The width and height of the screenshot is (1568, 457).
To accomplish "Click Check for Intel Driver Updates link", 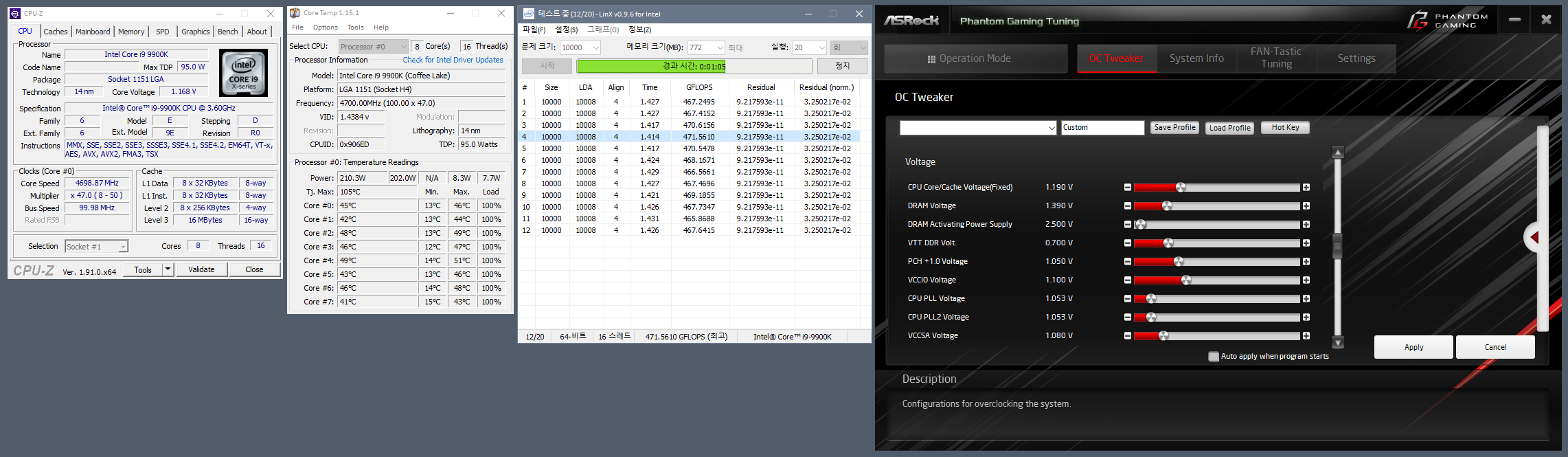I will click(x=453, y=60).
